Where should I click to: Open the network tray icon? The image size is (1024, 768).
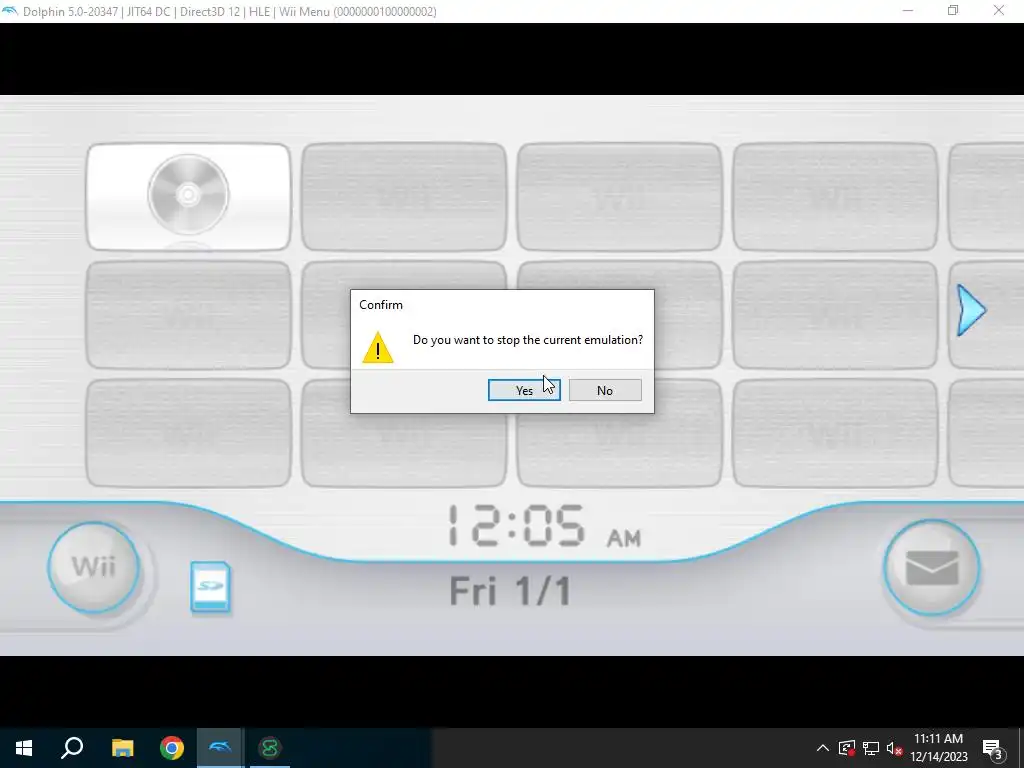click(x=871, y=748)
